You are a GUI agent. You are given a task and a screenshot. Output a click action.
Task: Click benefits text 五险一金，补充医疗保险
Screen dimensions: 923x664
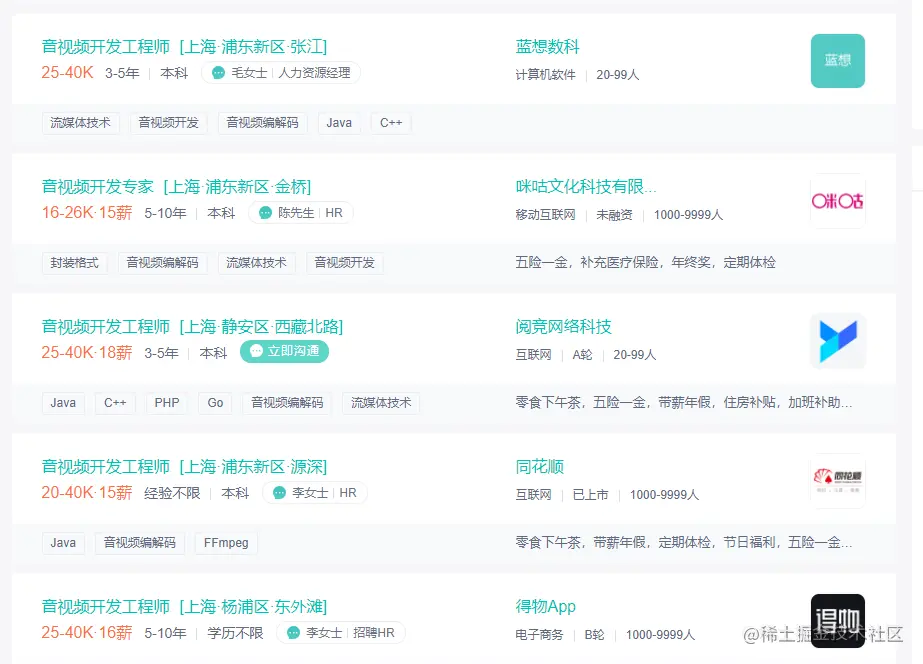[x=646, y=263]
